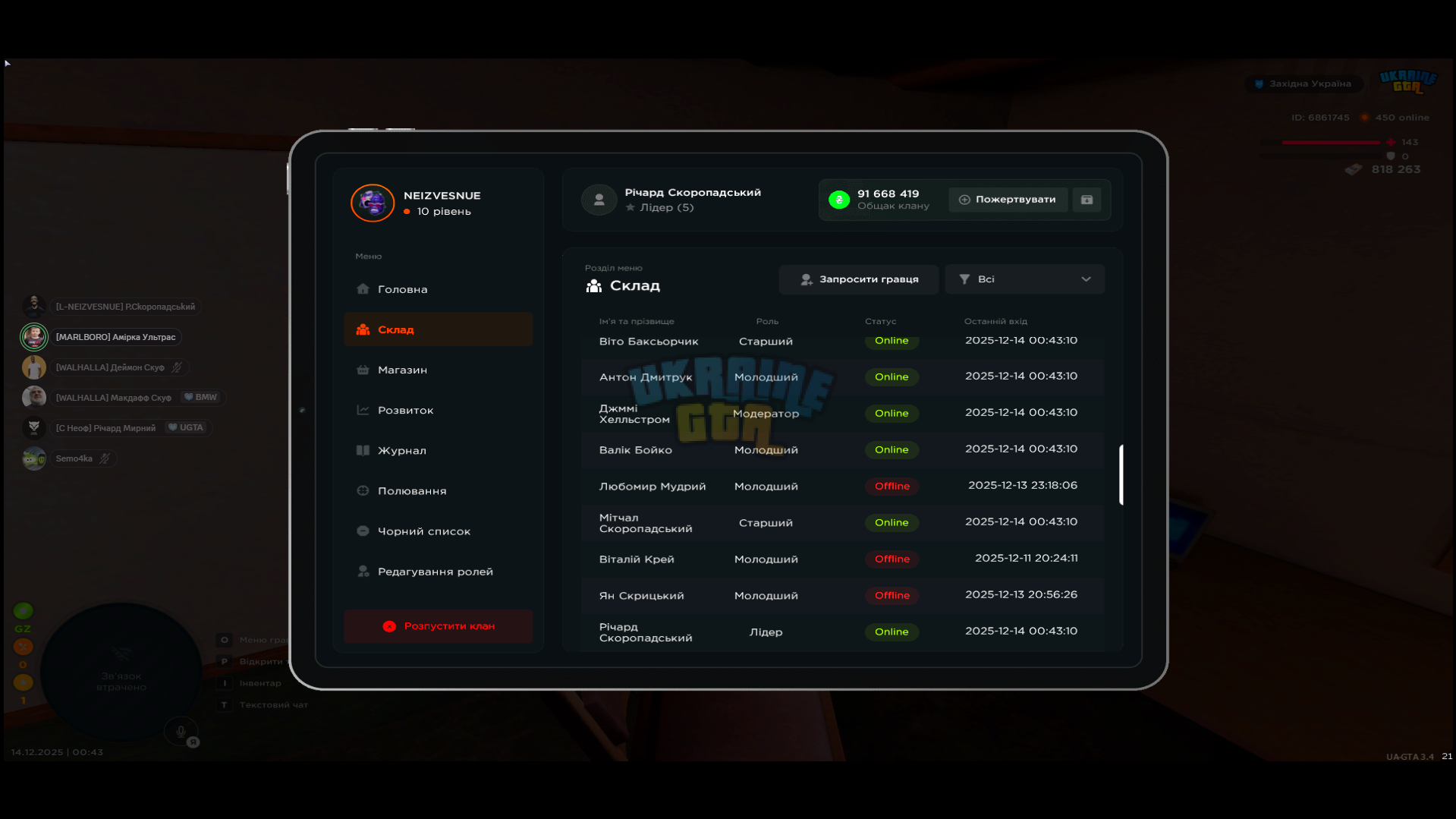The height and width of the screenshot is (819, 1456).
Task: Click the NEIZVESNUE clan avatar
Action: click(x=373, y=203)
